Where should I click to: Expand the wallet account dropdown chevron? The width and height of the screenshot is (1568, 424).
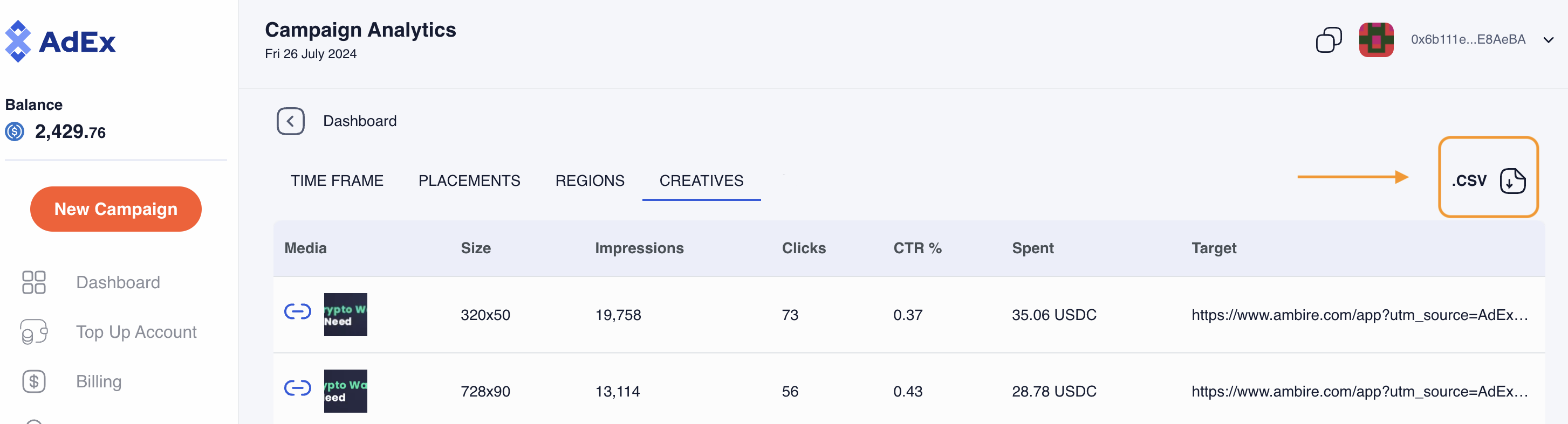(1549, 40)
